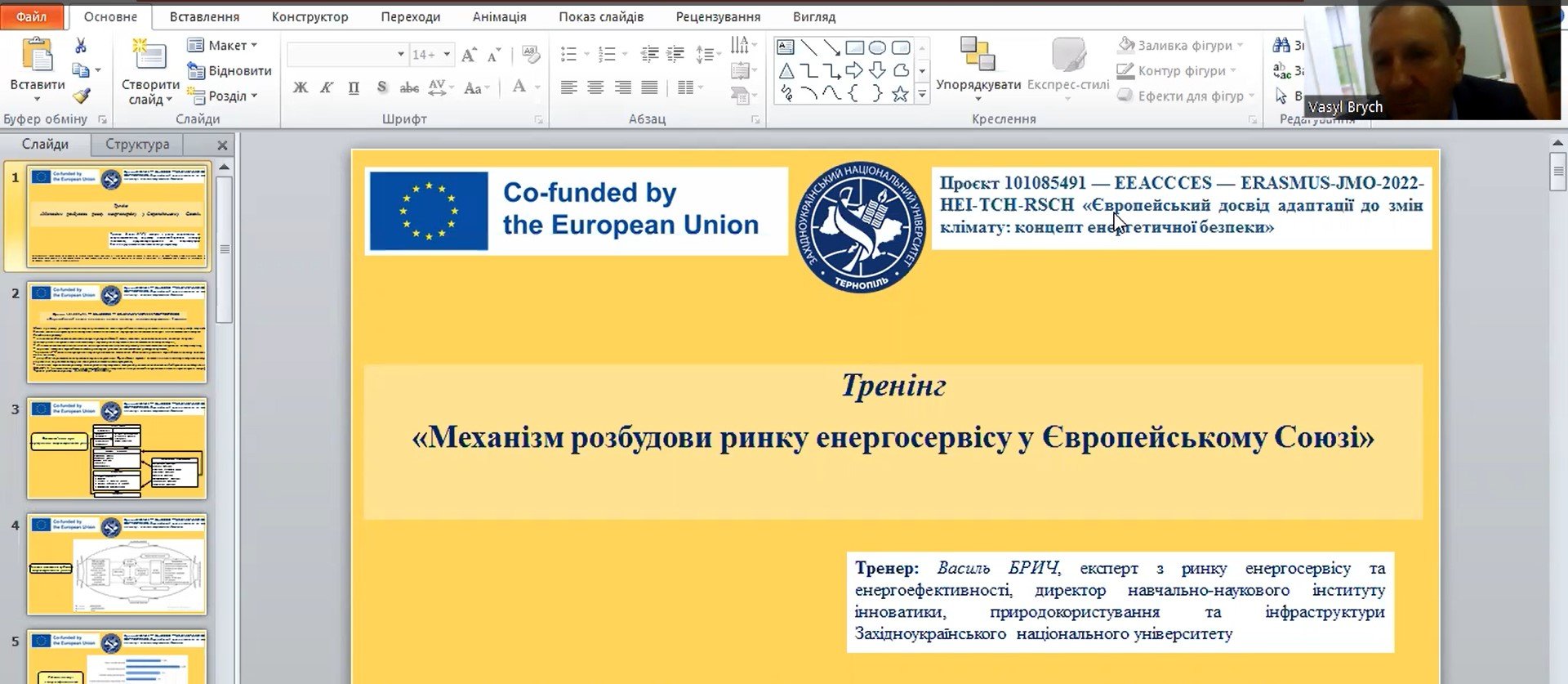Image resolution: width=1568 pixels, height=684 pixels.
Task: Center align text
Action: [595, 87]
